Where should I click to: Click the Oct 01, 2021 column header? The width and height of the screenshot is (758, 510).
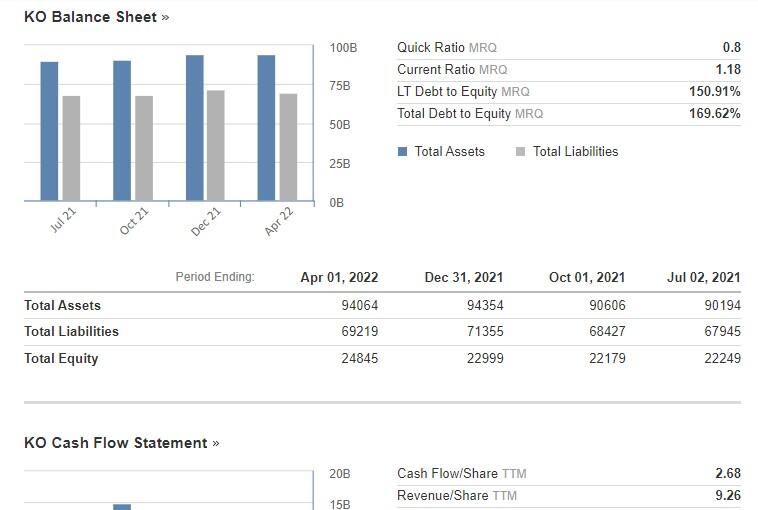click(587, 277)
